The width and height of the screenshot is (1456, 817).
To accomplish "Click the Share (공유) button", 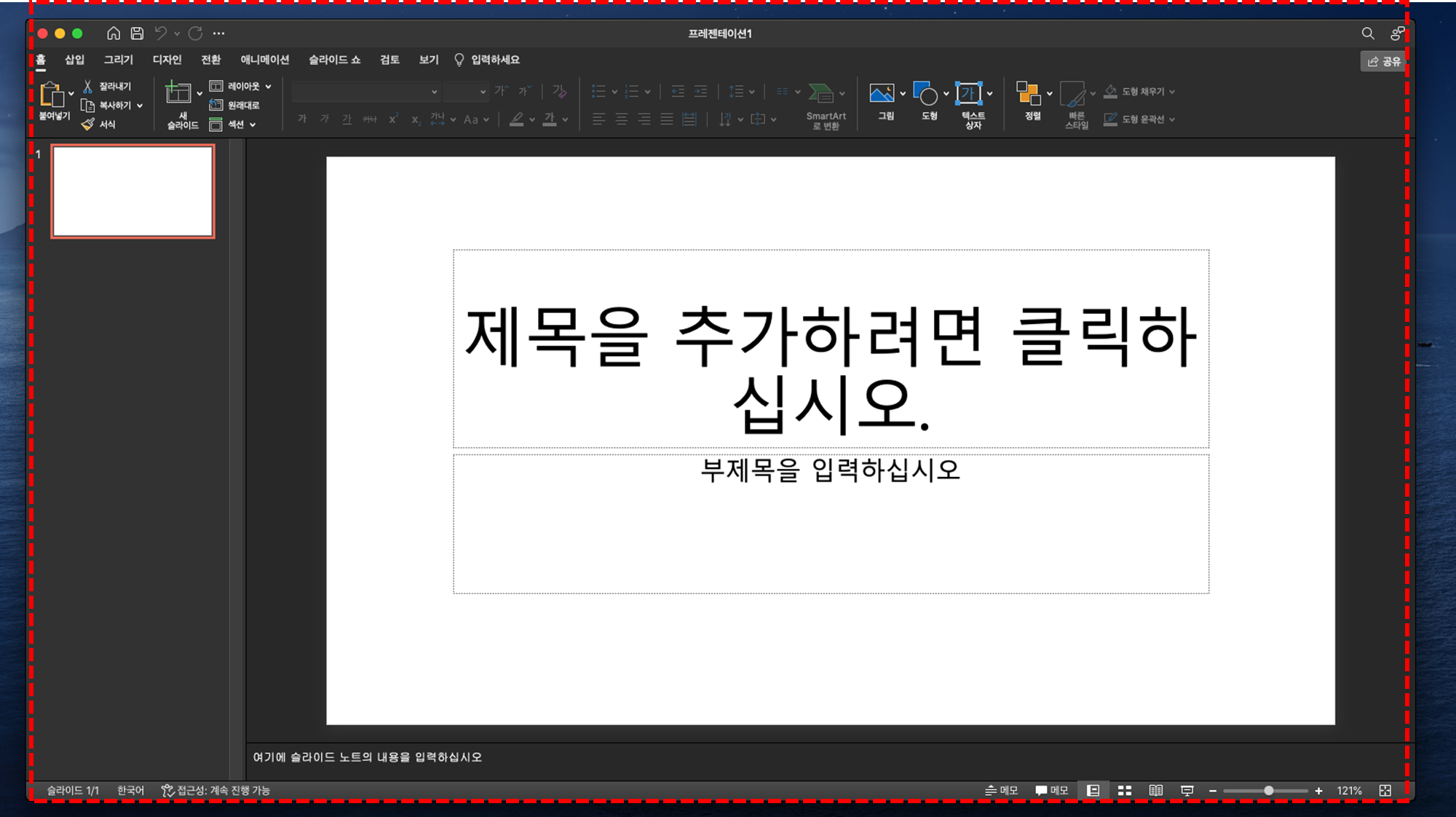I will click(x=1382, y=61).
